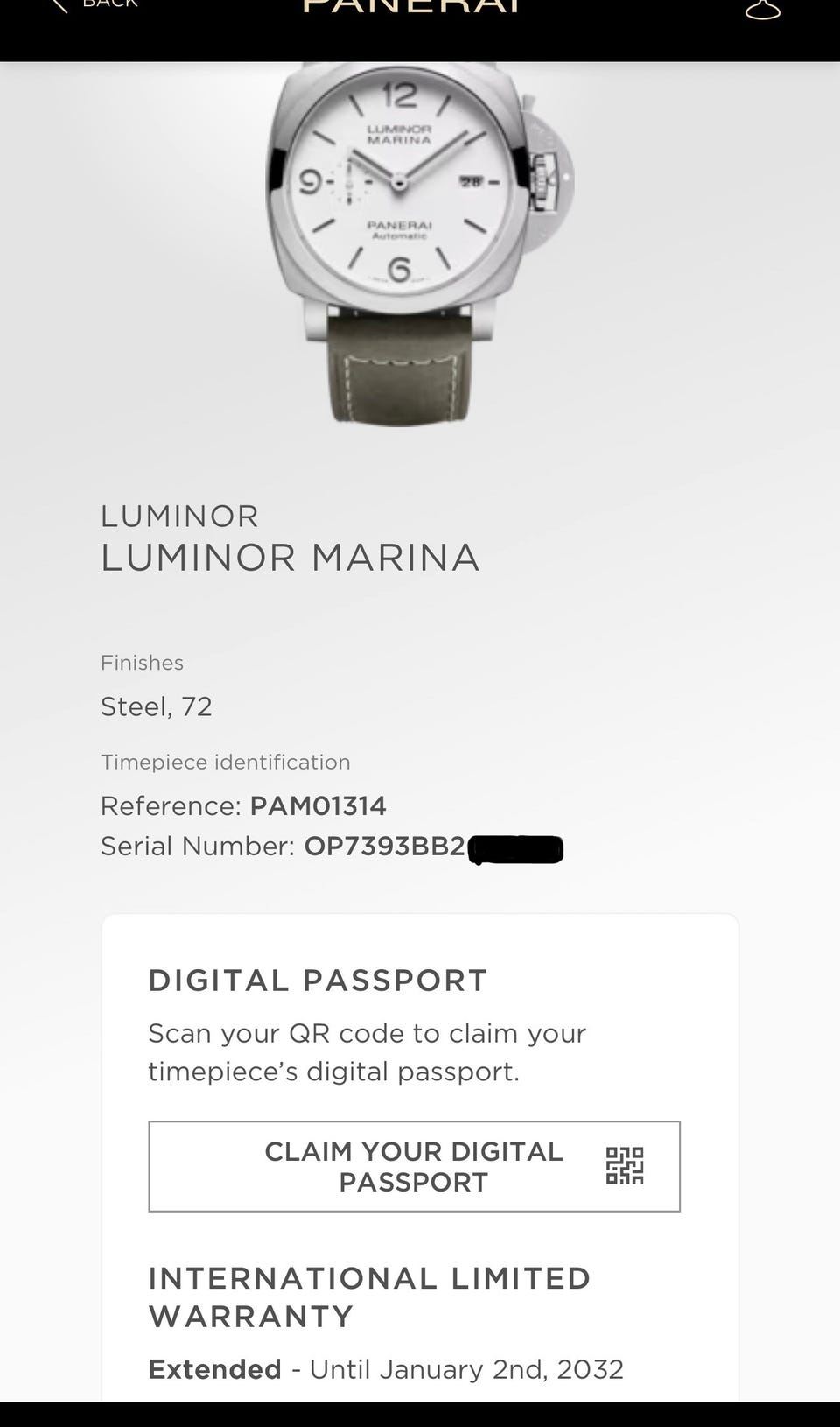This screenshot has height=1427, width=840.
Task: Click the LUMINOR MARINA model title
Action: (x=290, y=558)
